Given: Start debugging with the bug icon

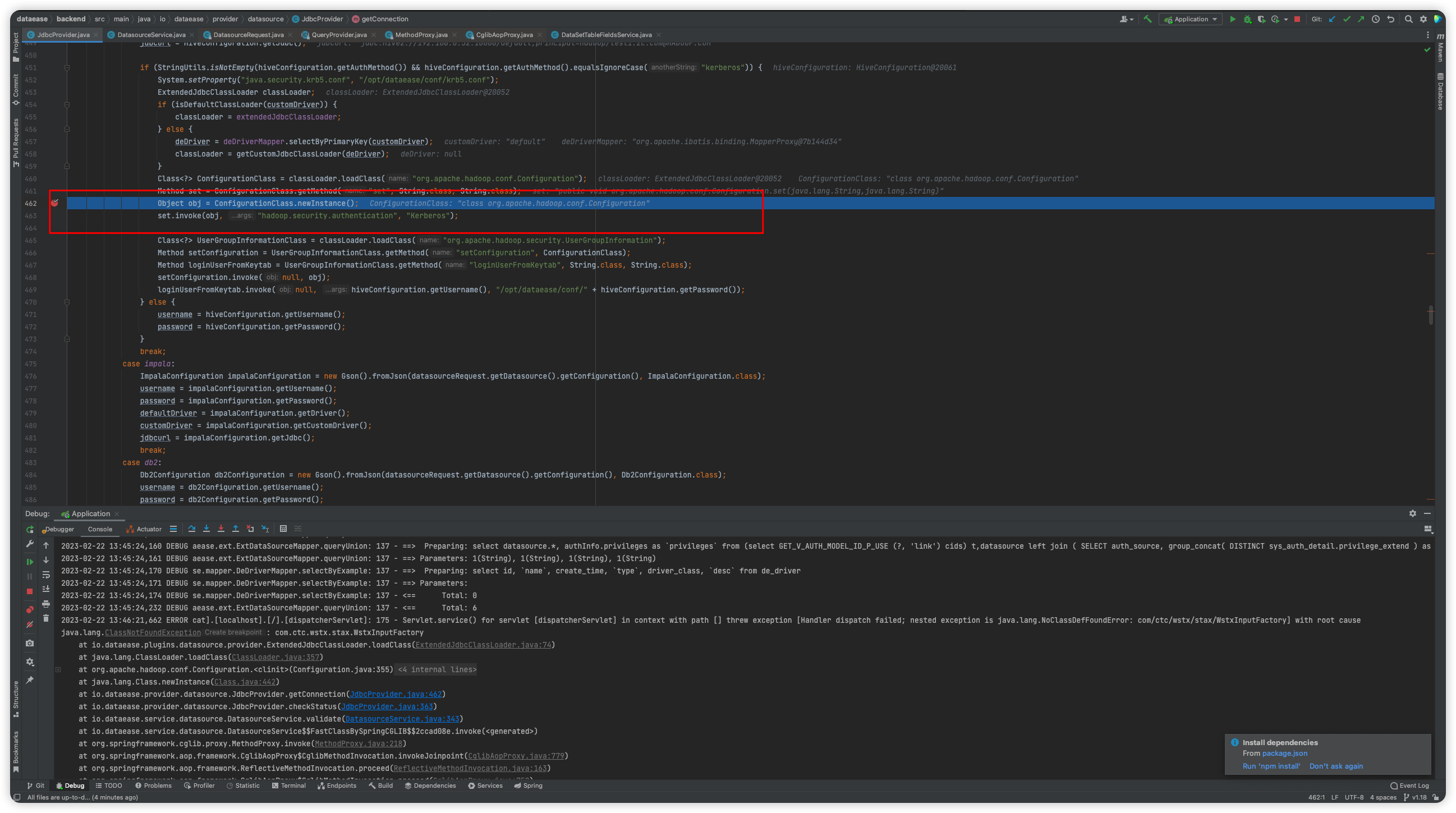Looking at the screenshot, I should pyautogui.click(x=1246, y=19).
